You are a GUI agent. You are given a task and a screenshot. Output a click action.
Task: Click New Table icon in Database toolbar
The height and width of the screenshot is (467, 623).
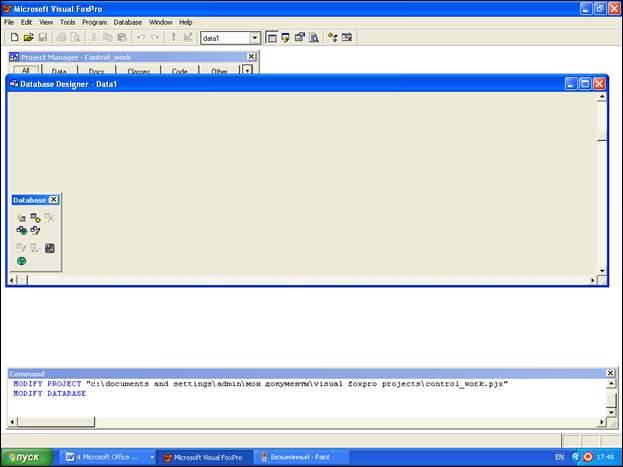point(21,218)
